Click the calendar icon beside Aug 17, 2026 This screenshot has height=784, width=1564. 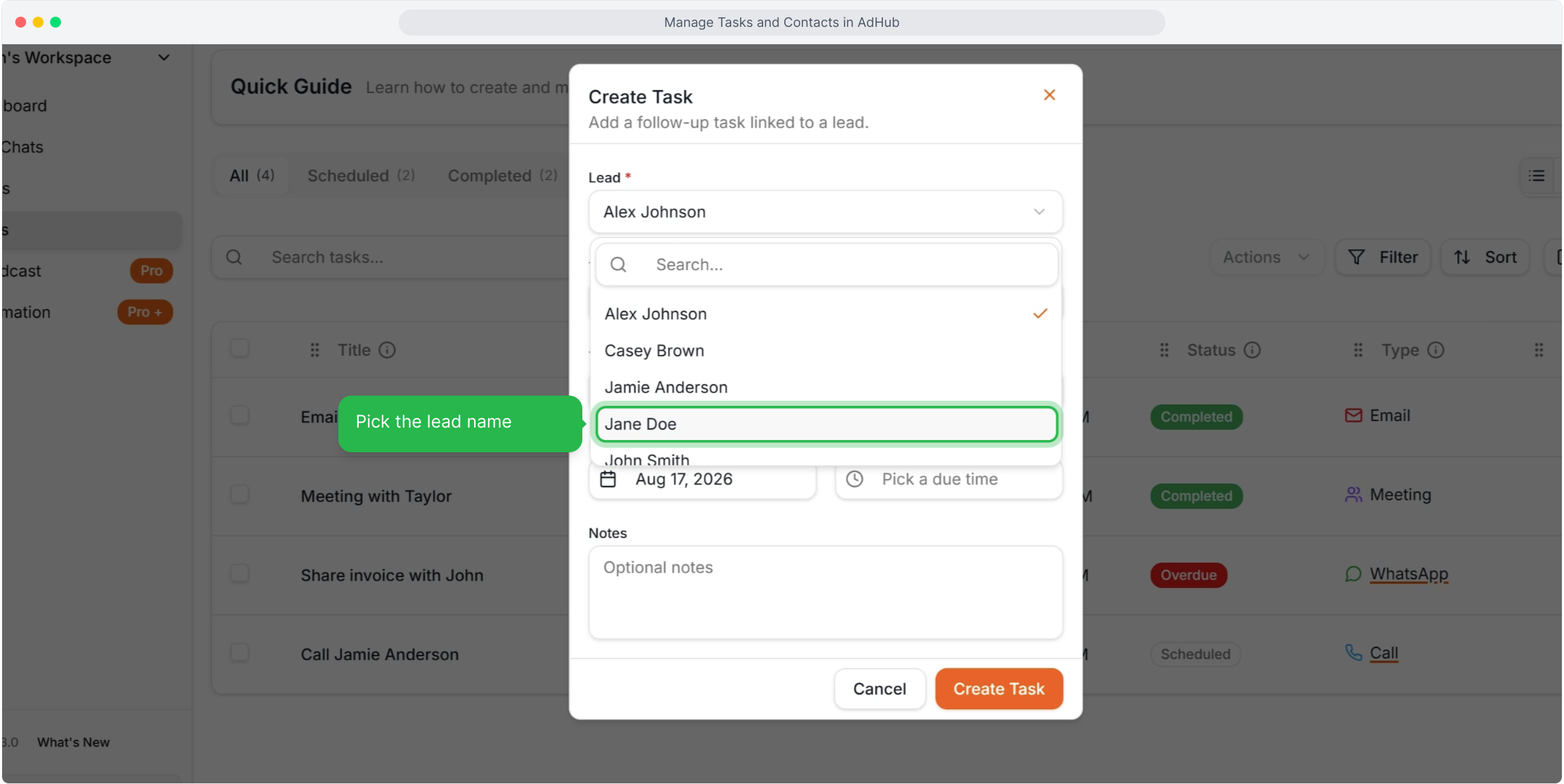pyautogui.click(x=608, y=479)
